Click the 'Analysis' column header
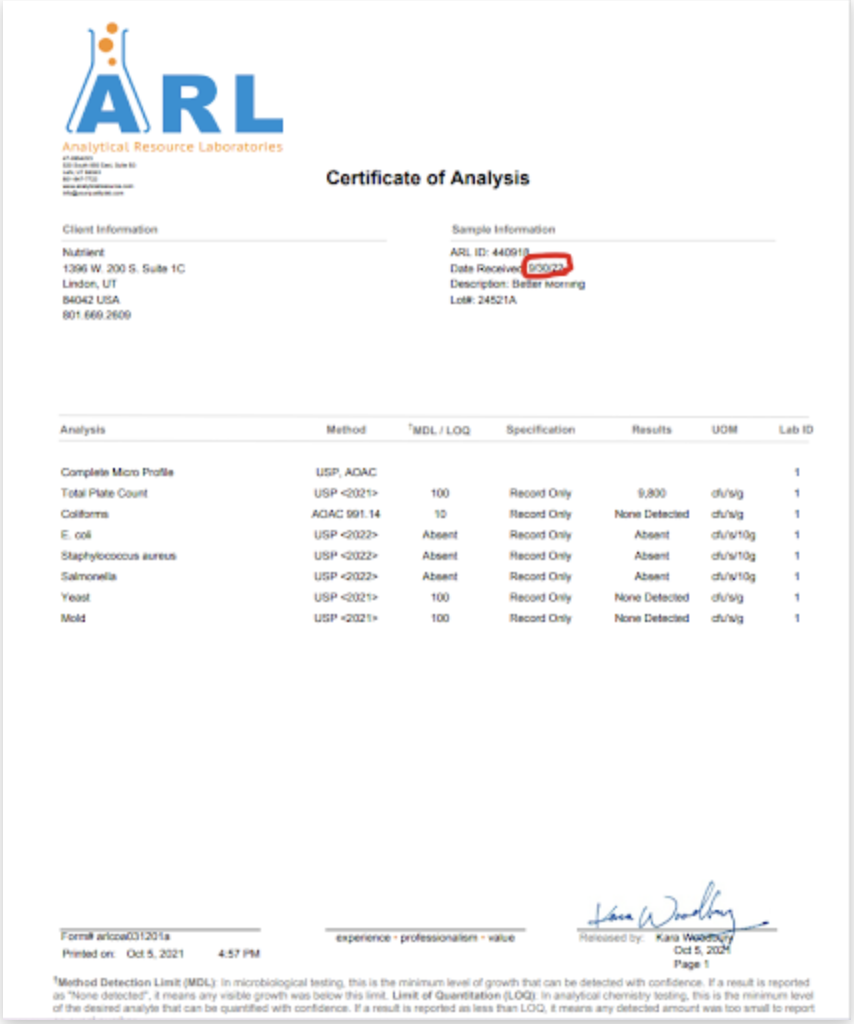This screenshot has height=1024, width=854. [83, 430]
